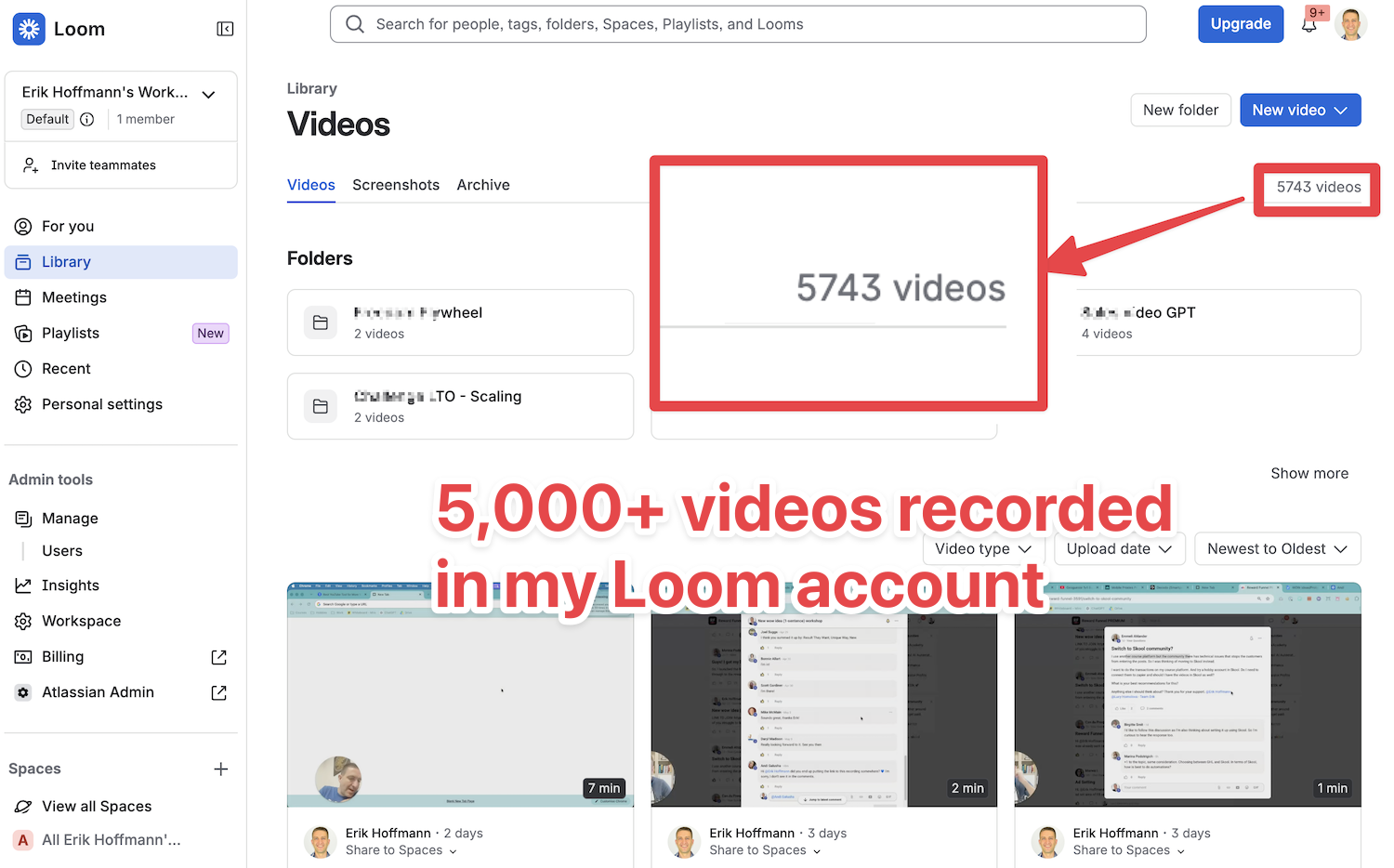
Task: Click the Personal settings gear icon
Action: pyautogui.click(x=23, y=404)
